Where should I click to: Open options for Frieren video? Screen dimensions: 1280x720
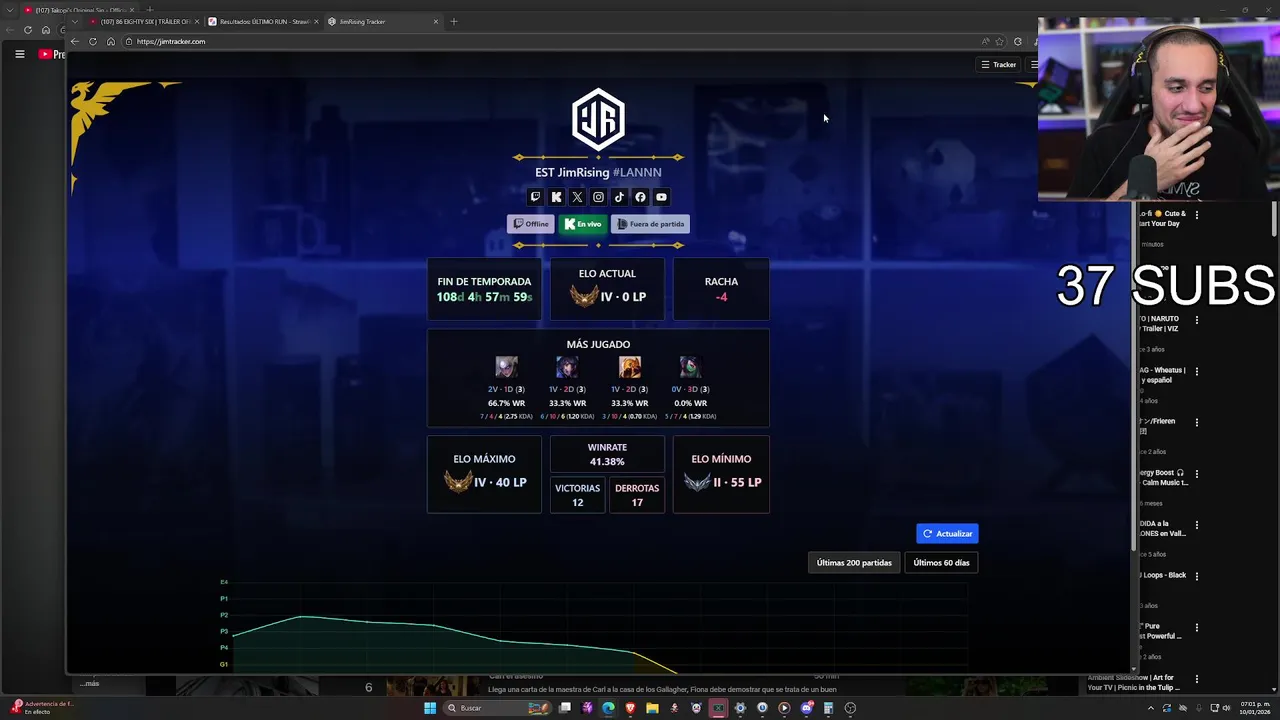(x=1197, y=422)
